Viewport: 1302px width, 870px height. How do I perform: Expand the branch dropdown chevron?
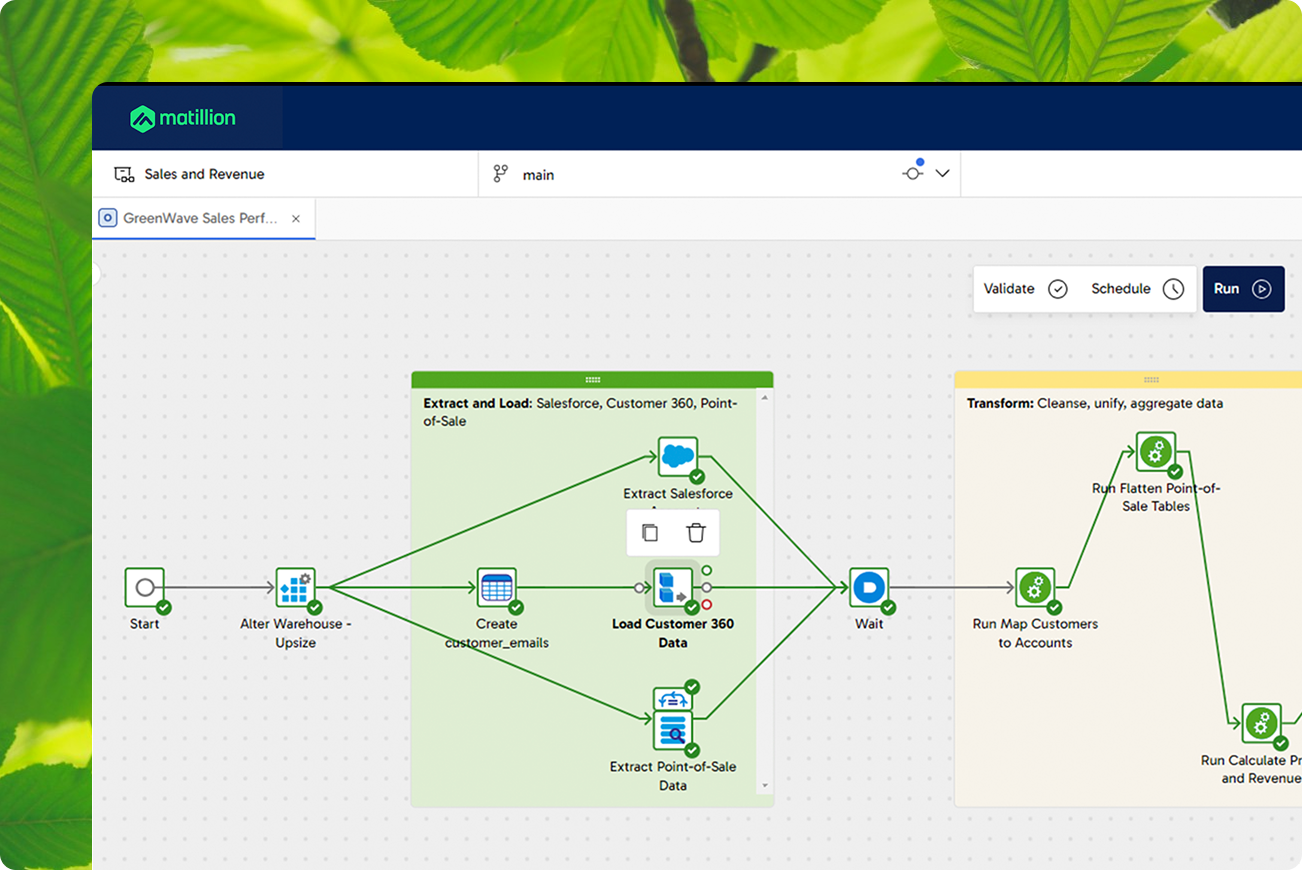click(942, 173)
